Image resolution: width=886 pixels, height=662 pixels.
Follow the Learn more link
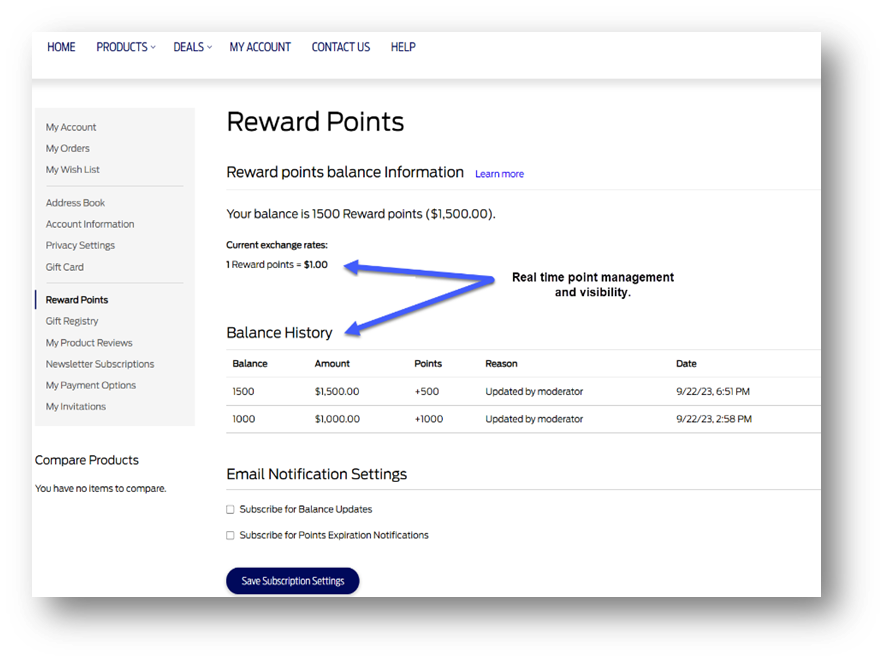[499, 174]
